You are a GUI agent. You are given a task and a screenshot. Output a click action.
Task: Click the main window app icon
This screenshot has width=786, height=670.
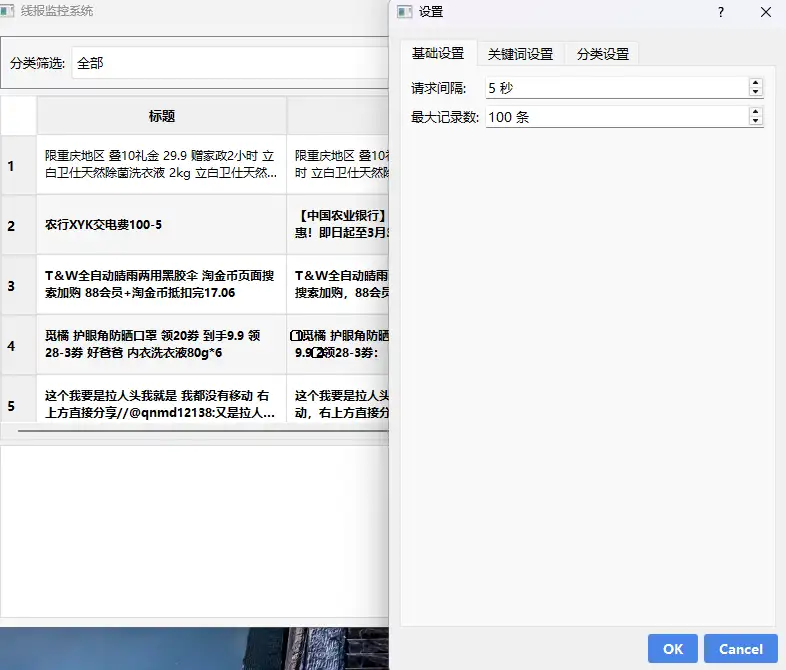[x=8, y=9]
